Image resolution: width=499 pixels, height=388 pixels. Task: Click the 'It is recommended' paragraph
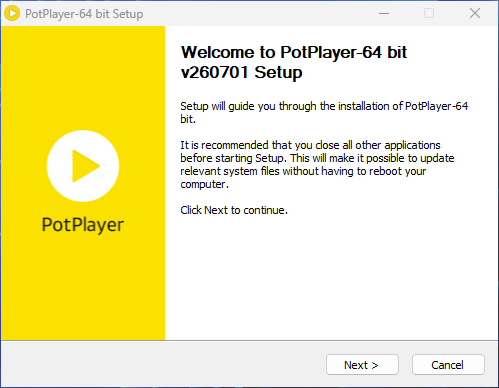317,165
